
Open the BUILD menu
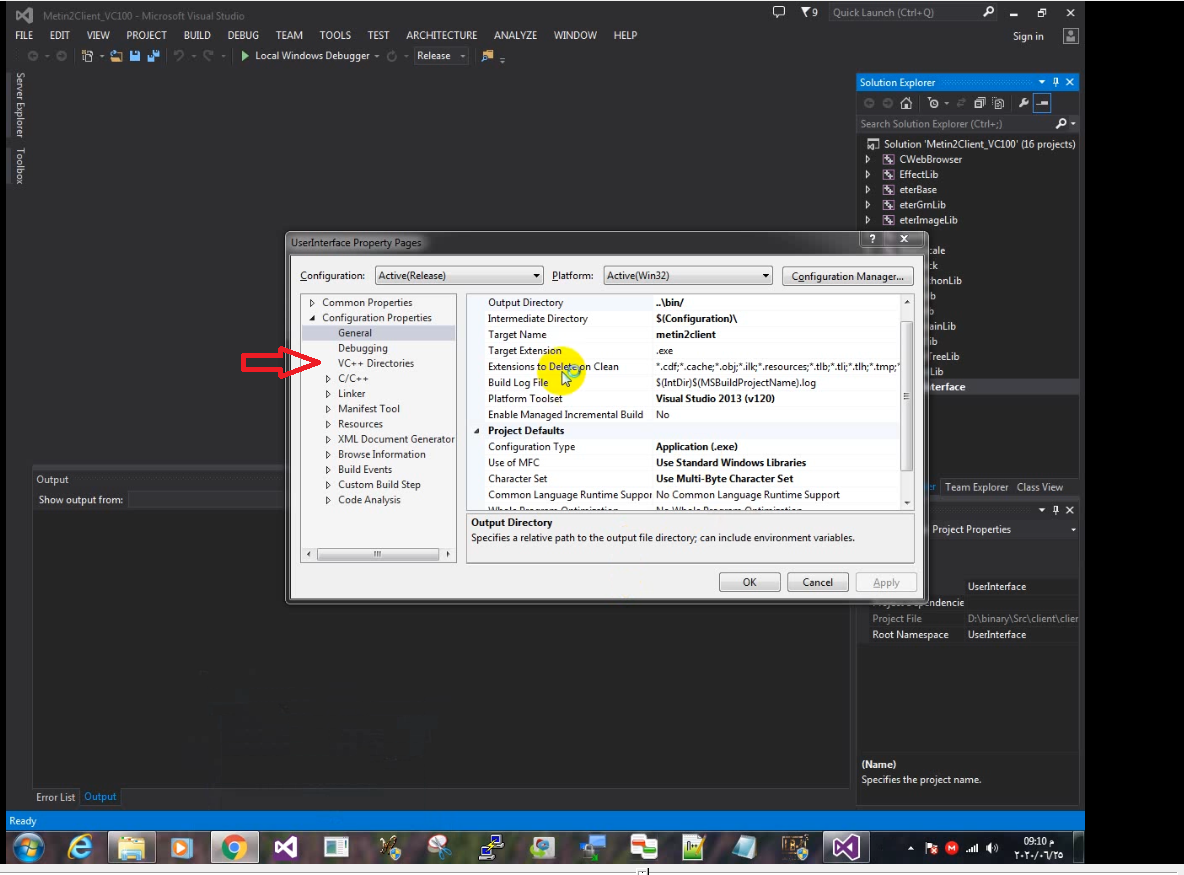(x=197, y=35)
